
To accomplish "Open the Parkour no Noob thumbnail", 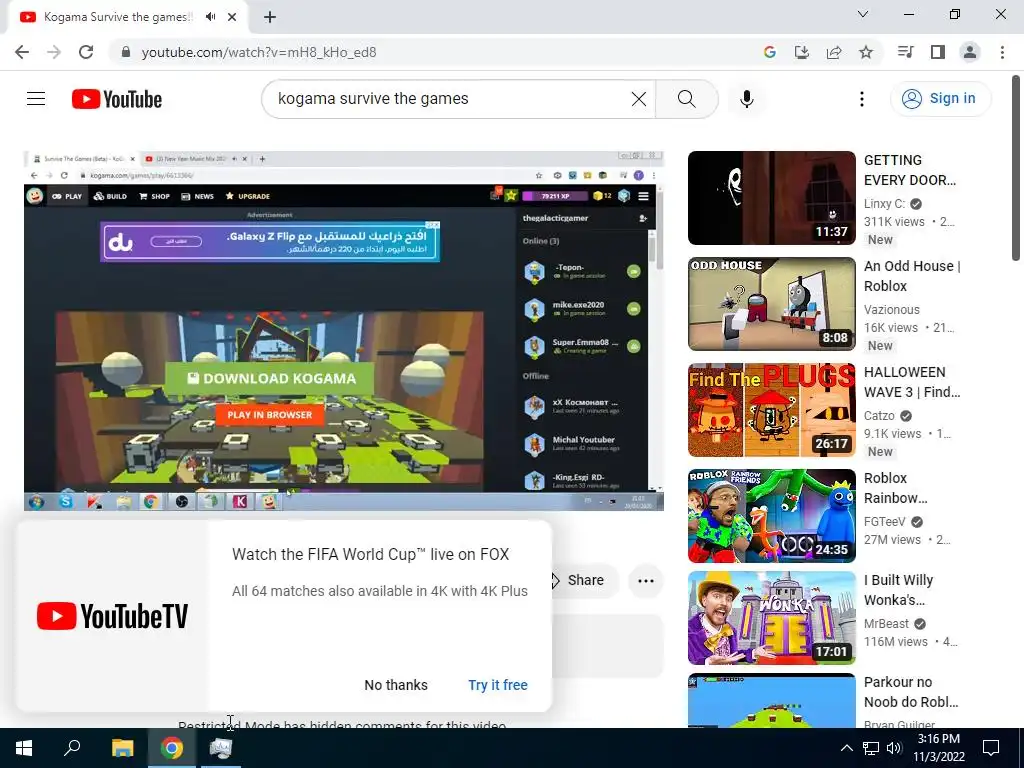I will (x=771, y=701).
